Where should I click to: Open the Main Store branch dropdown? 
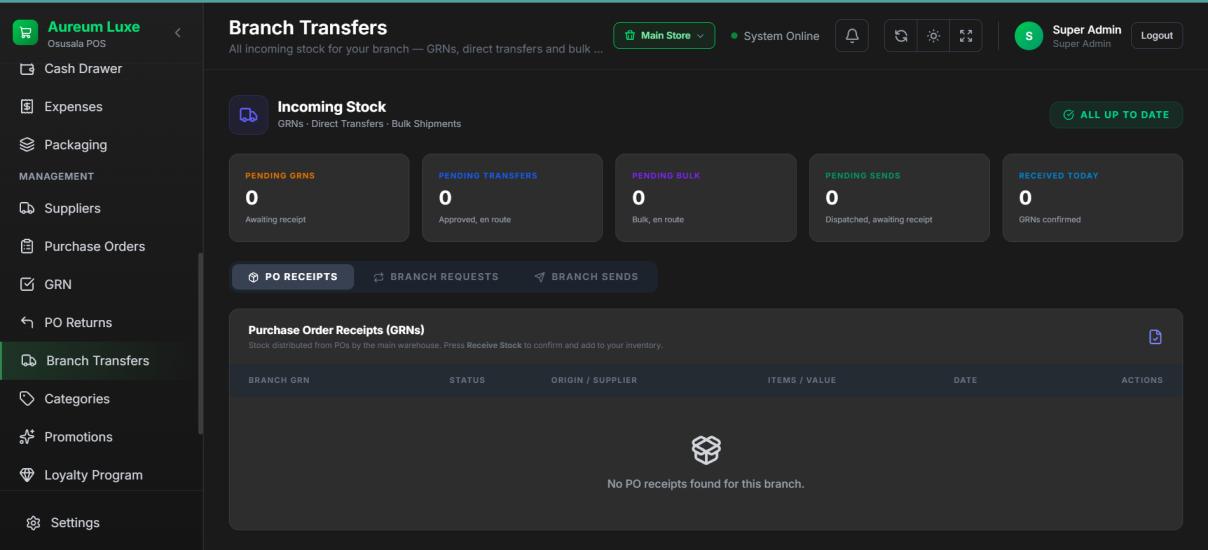[664, 36]
